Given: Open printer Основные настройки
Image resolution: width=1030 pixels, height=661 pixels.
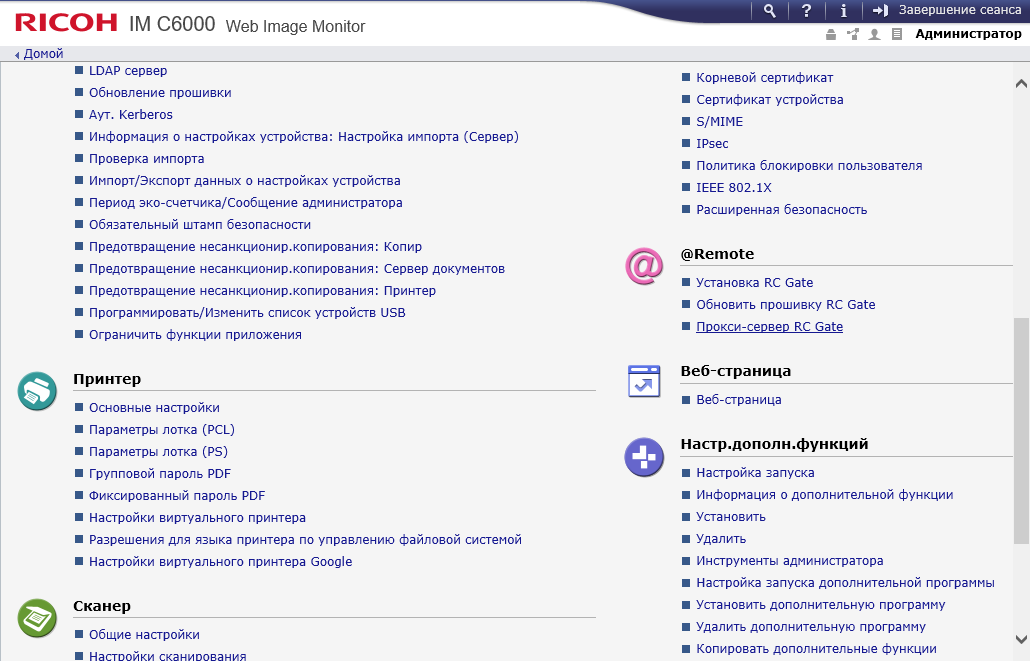Looking at the screenshot, I should pyautogui.click(x=154, y=407).
